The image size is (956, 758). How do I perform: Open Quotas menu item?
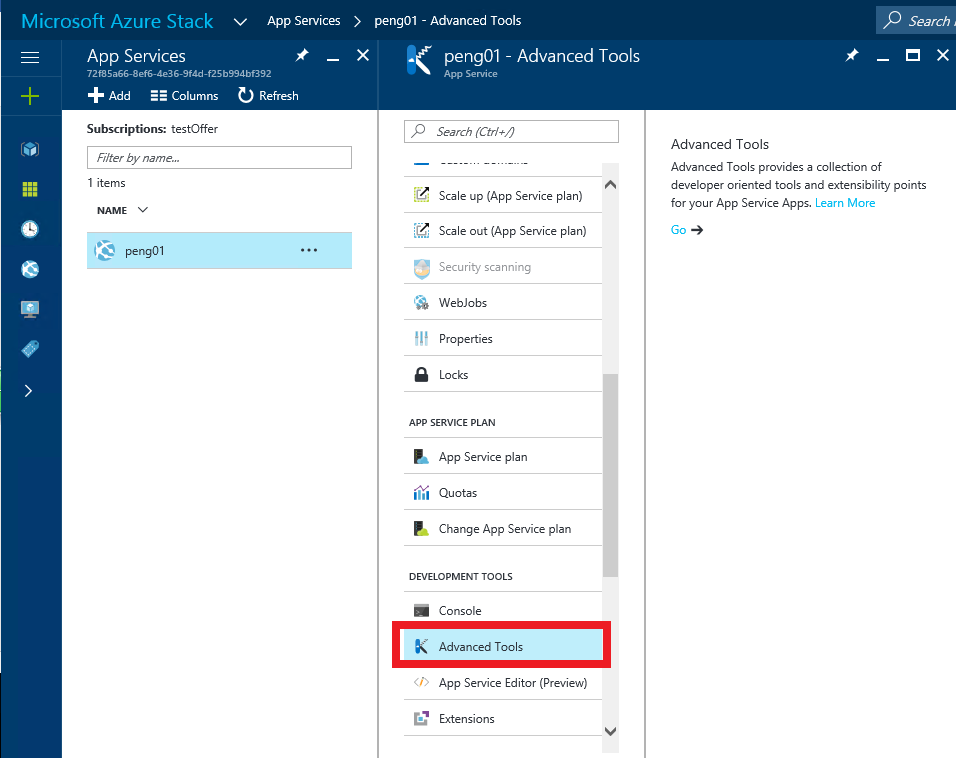503,493
